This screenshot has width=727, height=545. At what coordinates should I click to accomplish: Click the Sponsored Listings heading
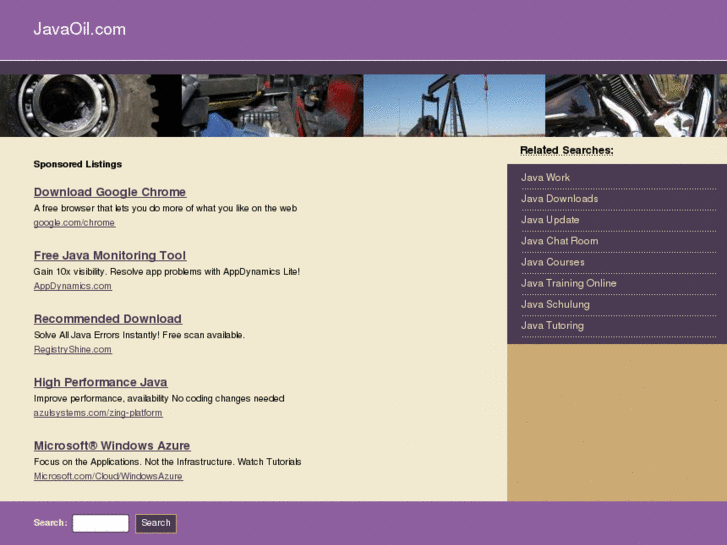point(77,164)
